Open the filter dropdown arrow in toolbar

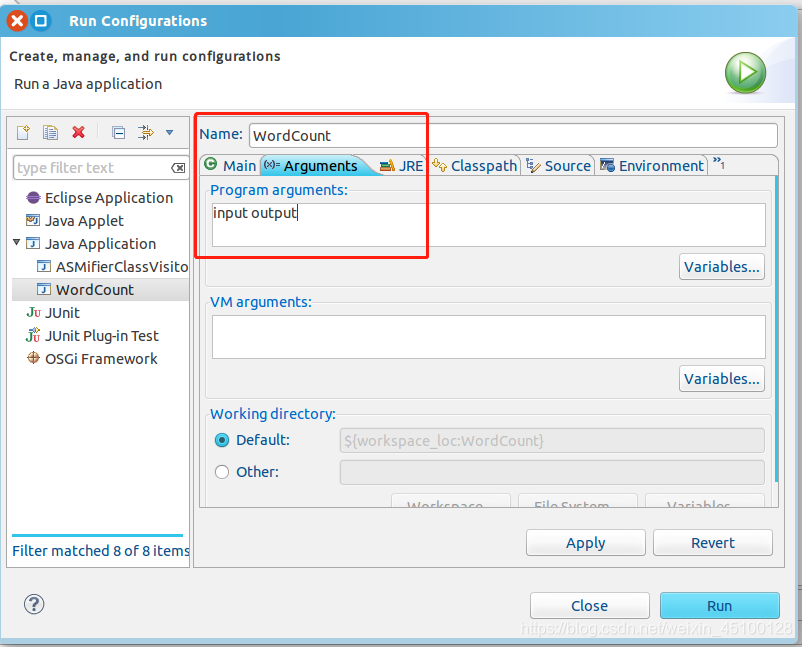point(169,132)
